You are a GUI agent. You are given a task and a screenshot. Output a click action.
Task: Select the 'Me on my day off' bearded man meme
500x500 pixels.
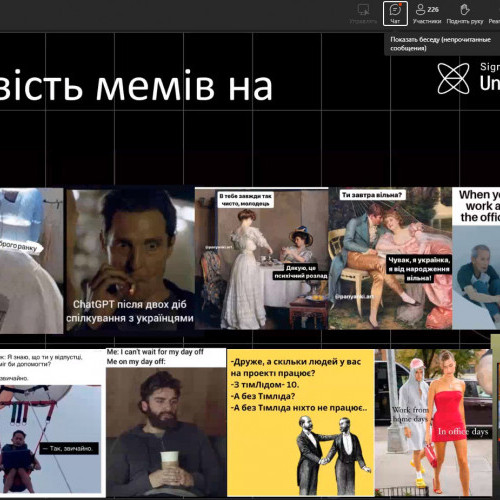(x=166, y=423)
